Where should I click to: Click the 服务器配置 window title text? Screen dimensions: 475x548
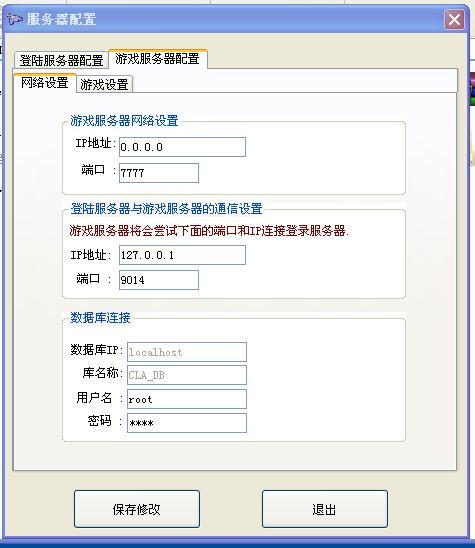pyautogui.click(x=62, y=19)
